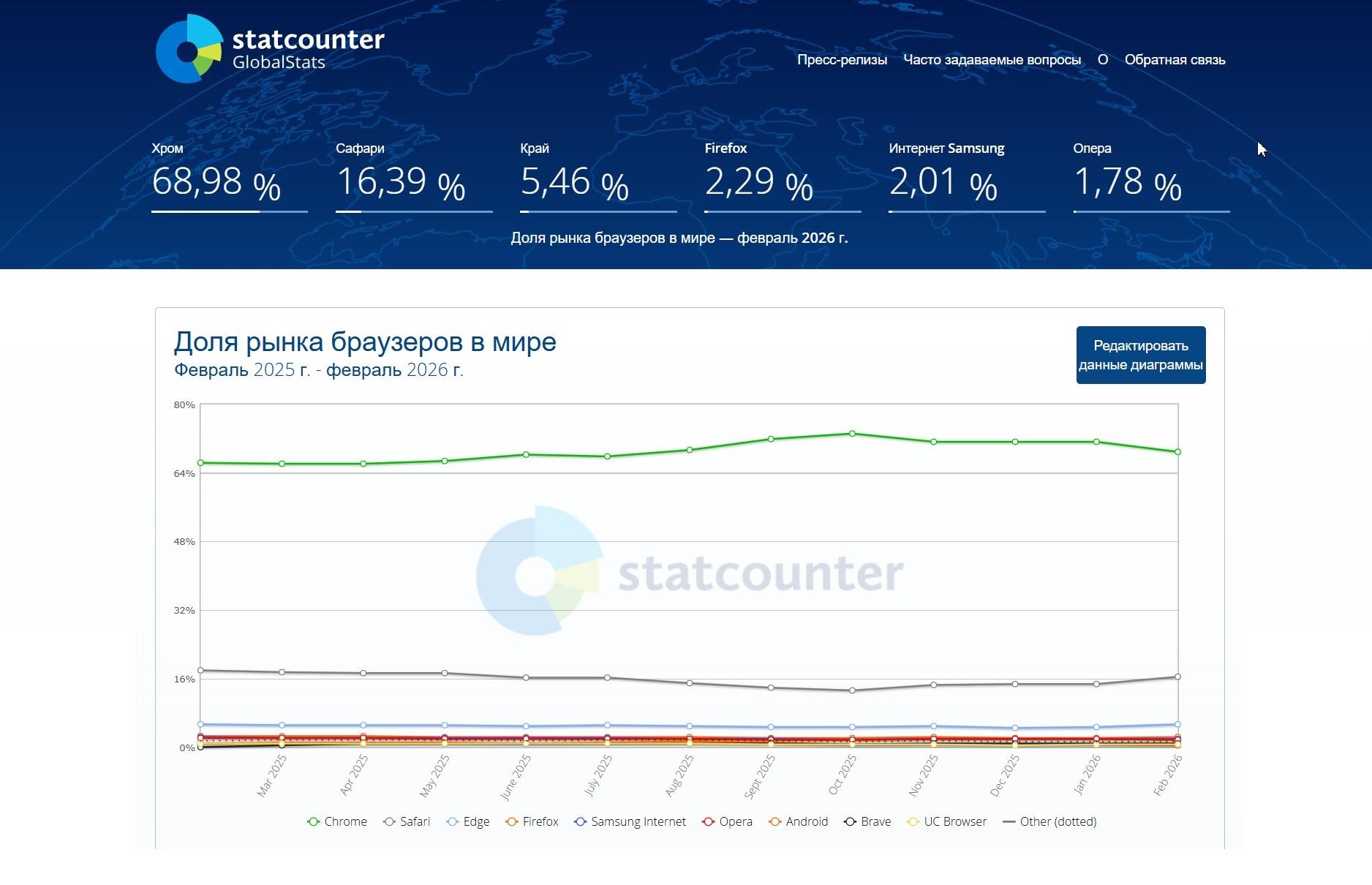The image size is (1372, 885).
Task: Click Other (dotted) legend entry
Action: point(1049,821)
